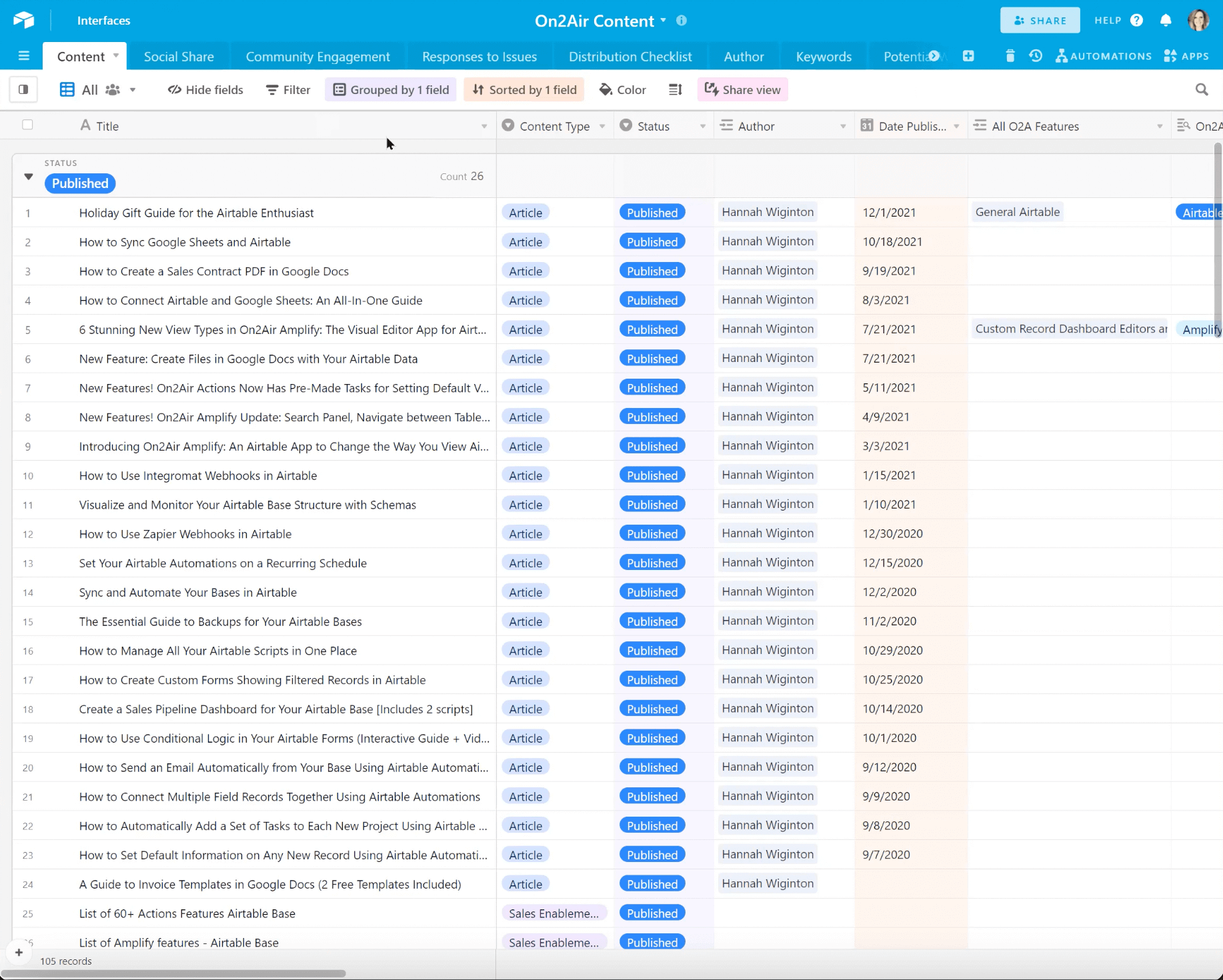
Task: Open the All O2A Features column dropdown
Action: 1160,126
